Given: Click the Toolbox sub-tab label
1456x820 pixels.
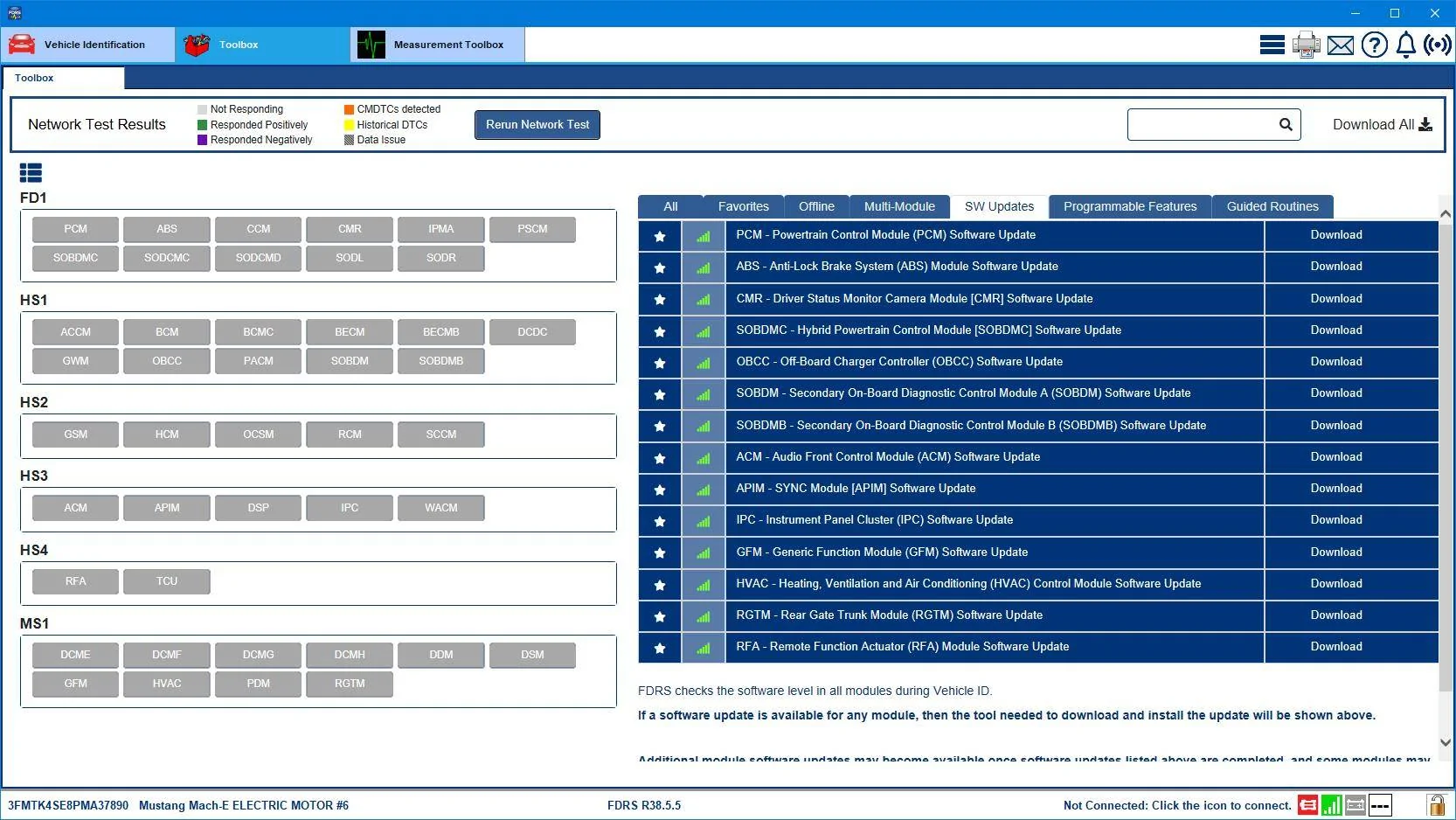Looking at the screenshot, I should pos(34,78).
